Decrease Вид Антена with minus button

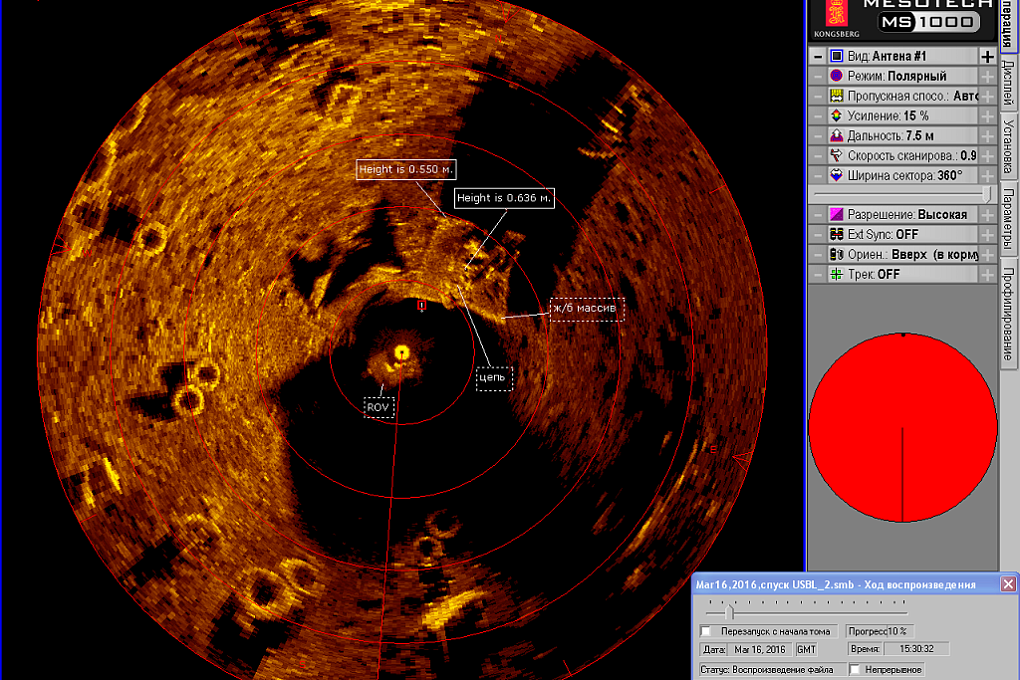818,57
